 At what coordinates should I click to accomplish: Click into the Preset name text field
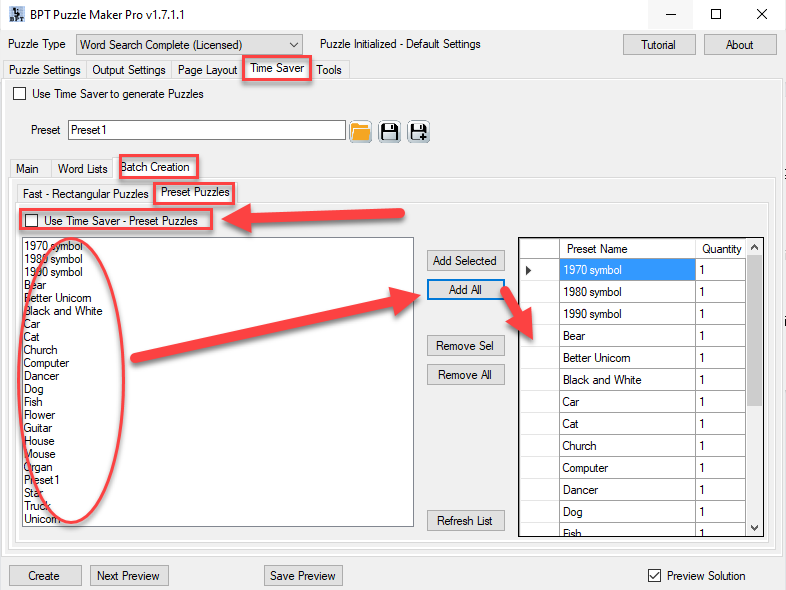point(206,131)
